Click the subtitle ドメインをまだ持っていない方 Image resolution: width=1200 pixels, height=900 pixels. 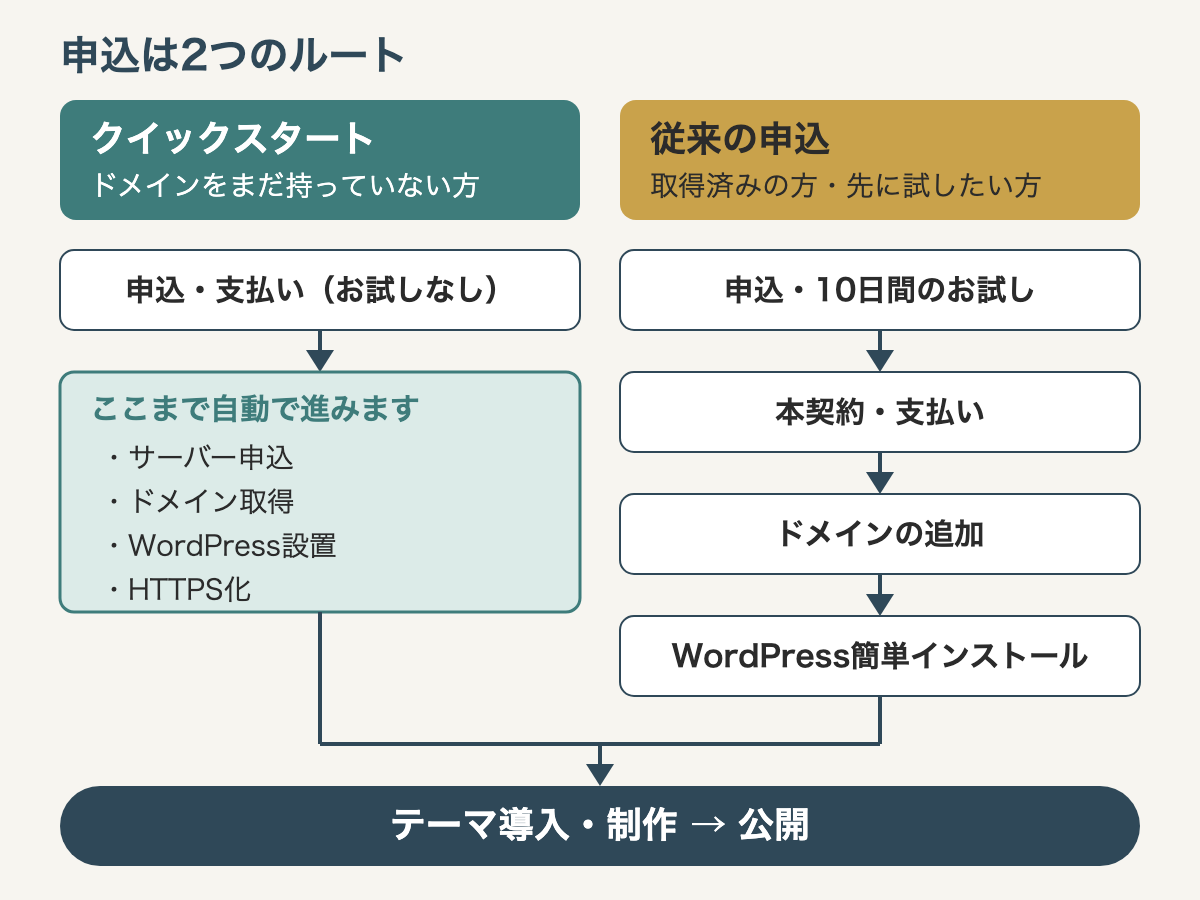click(x=285, y=185)
